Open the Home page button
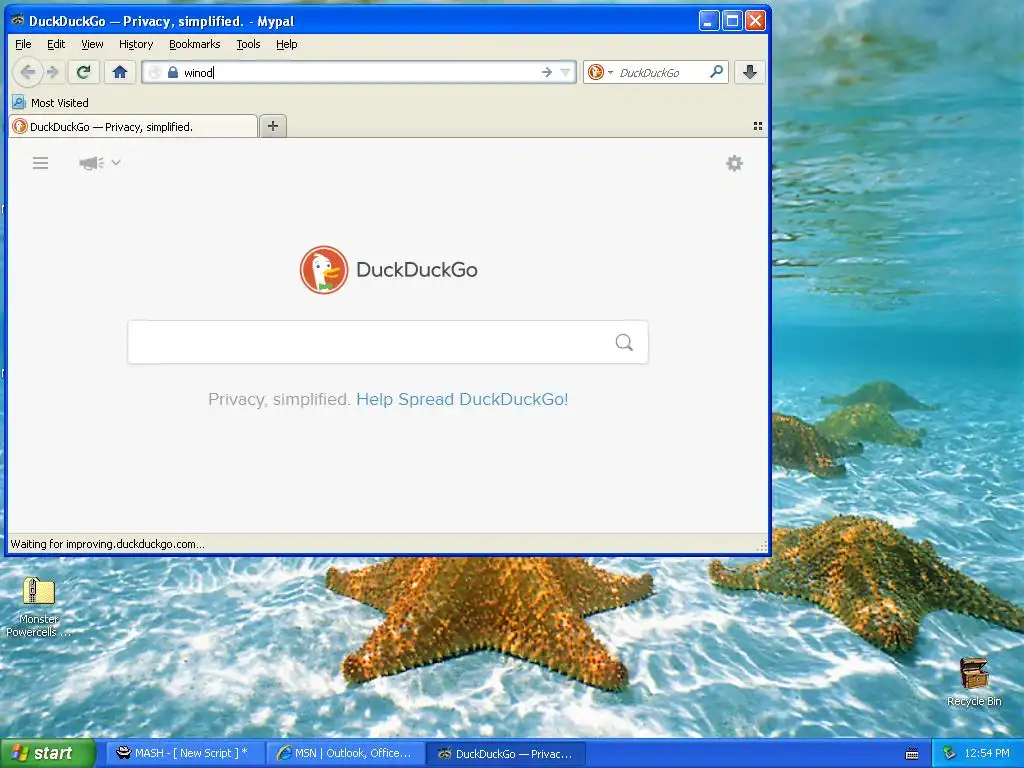1024x768 pixels. [120, 72]
